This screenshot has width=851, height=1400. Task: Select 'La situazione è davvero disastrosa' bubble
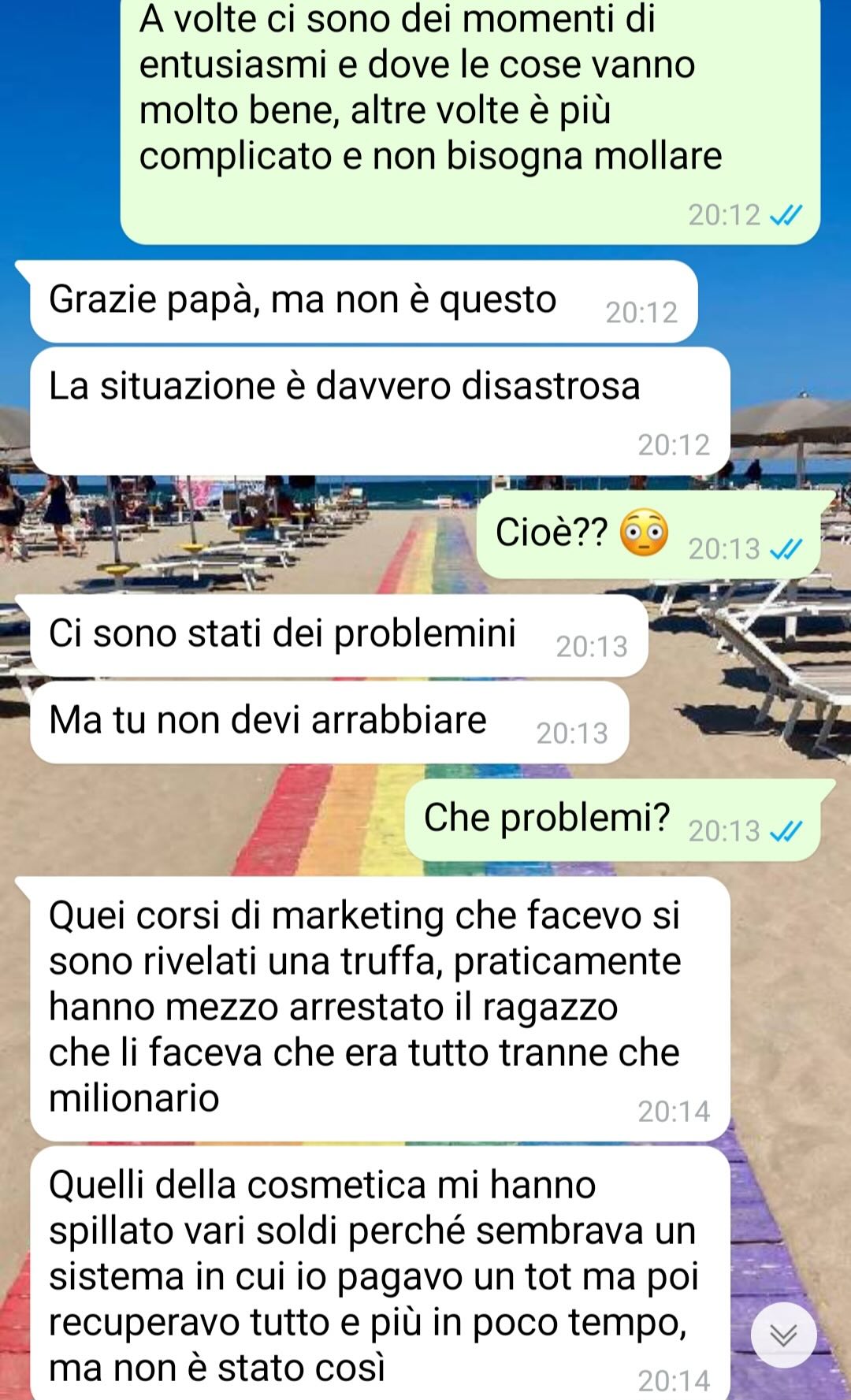pos(380,411)
